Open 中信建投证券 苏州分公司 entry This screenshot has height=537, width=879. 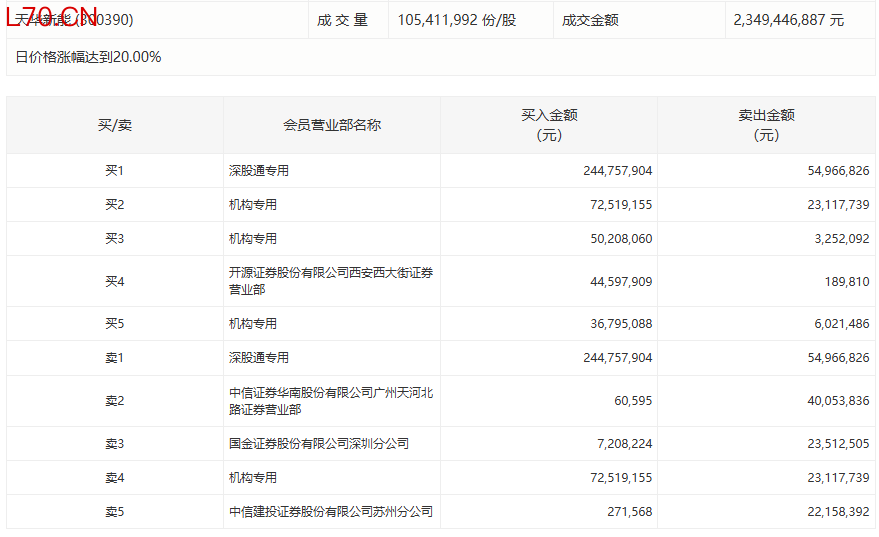pos(331,512)
